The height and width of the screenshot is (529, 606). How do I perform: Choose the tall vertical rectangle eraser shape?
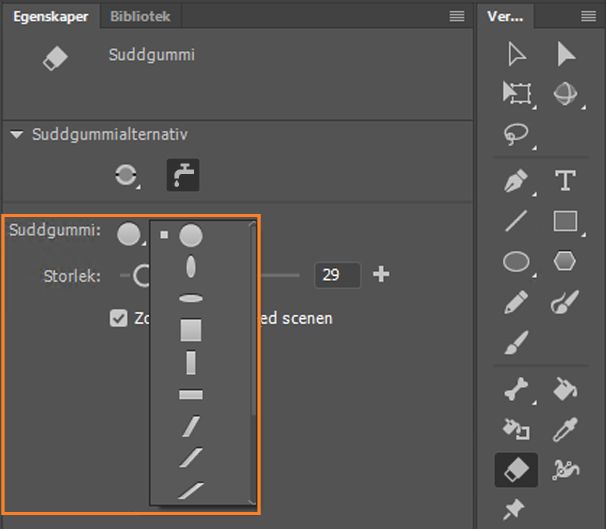191,362
